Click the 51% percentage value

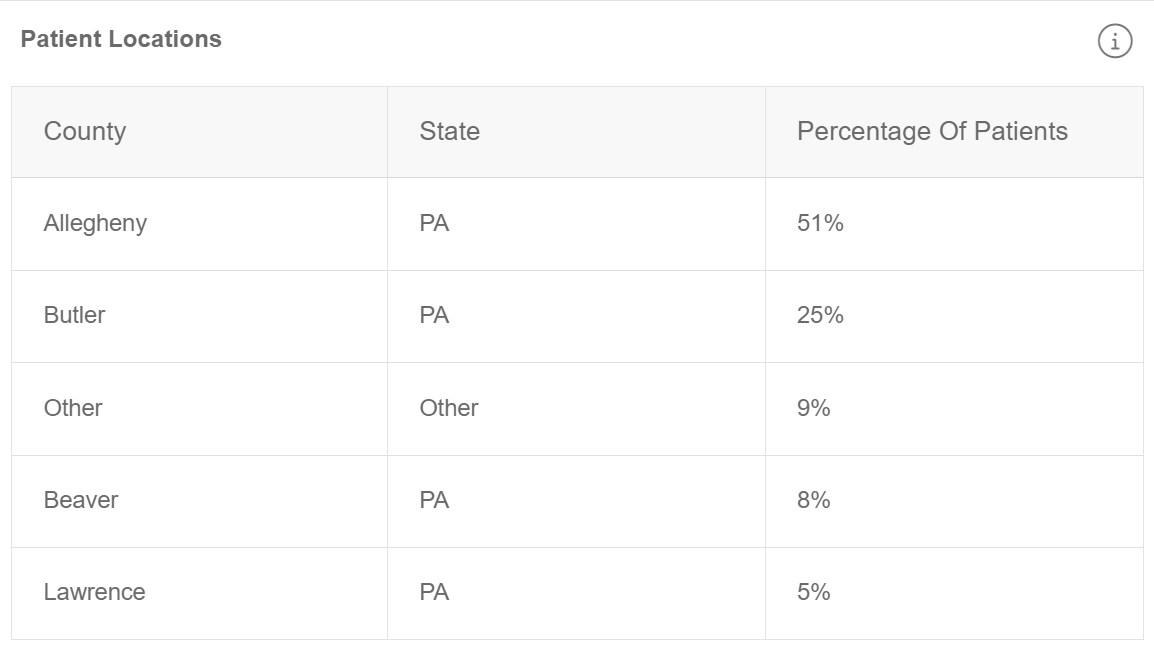point(820,223)
